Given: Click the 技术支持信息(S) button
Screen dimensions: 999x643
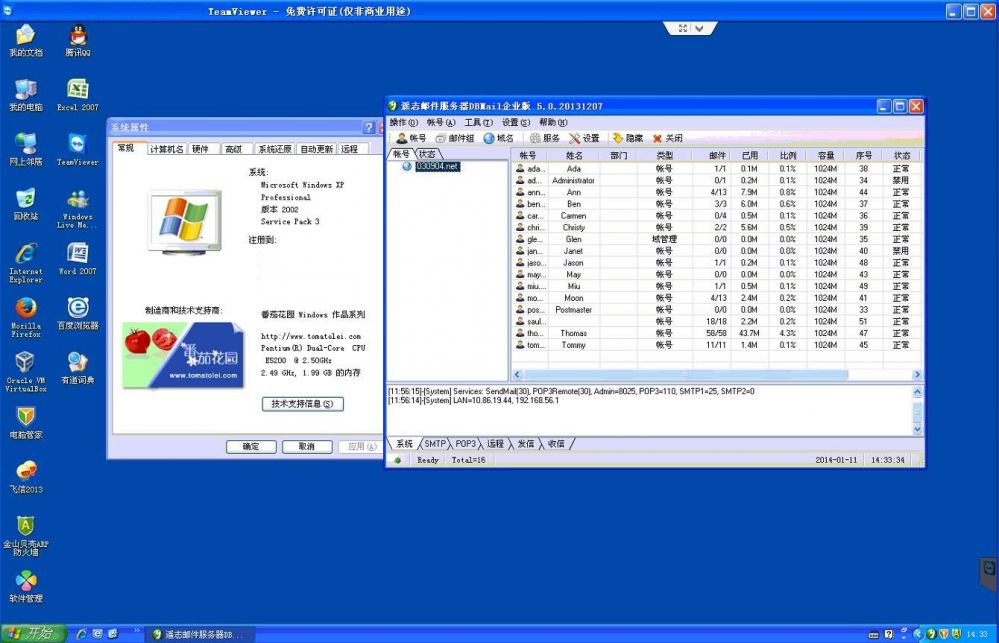Looking at the screenshot, I should pos(301,404).
